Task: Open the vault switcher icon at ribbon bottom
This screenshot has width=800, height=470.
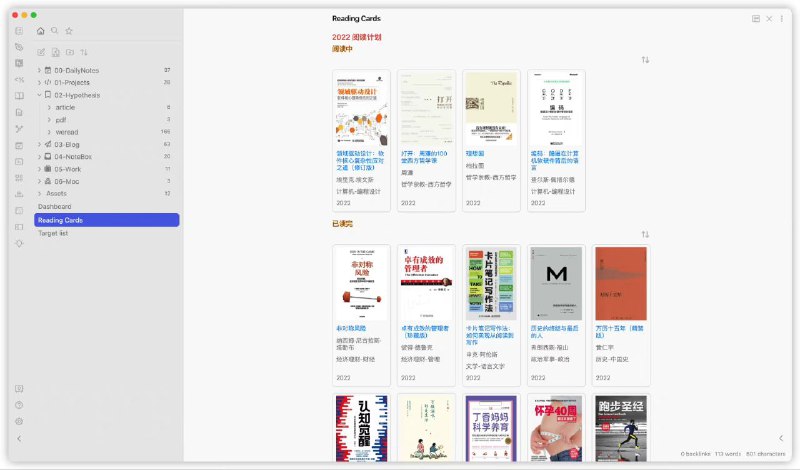Action: tap(19, 389)
